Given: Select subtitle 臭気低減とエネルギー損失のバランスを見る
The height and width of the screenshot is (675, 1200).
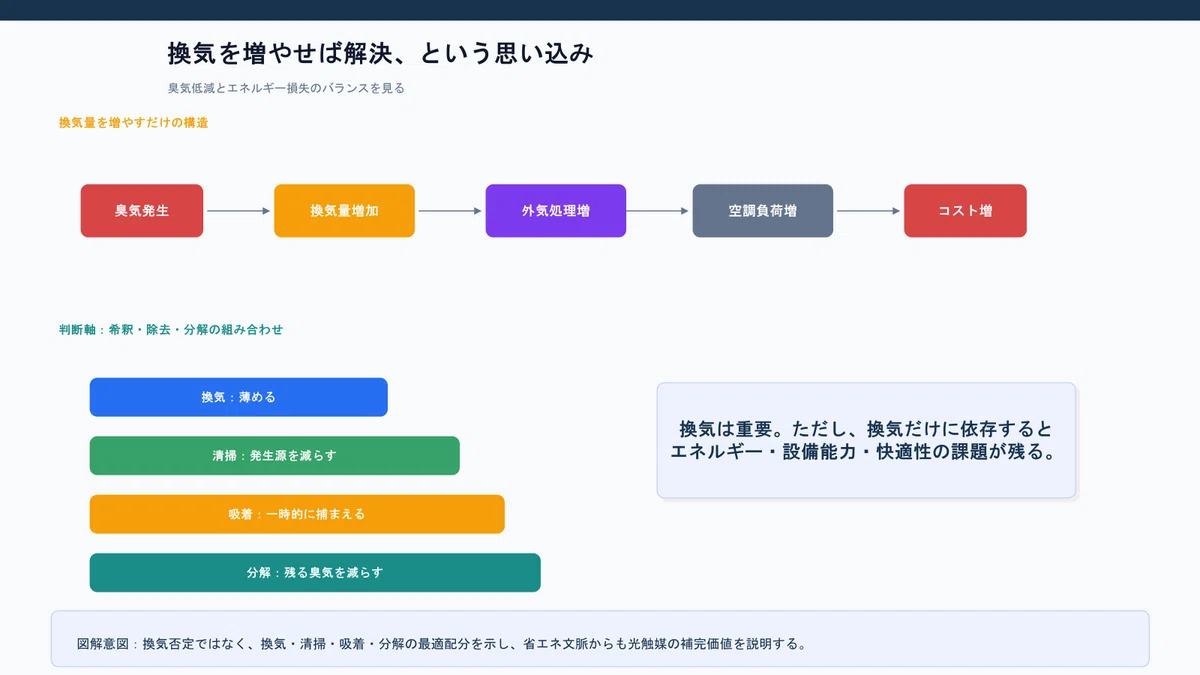Looking at the screenshot, I should coord(286,88).
